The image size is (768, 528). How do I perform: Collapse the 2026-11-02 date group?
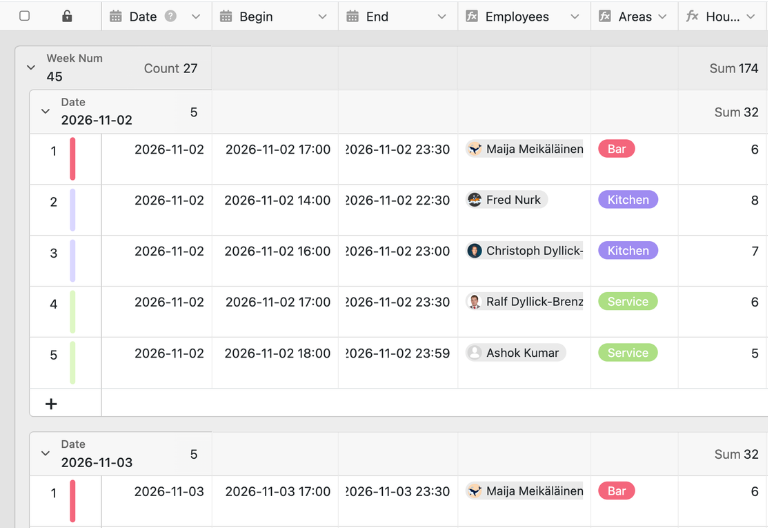click(x=46, y=112)
